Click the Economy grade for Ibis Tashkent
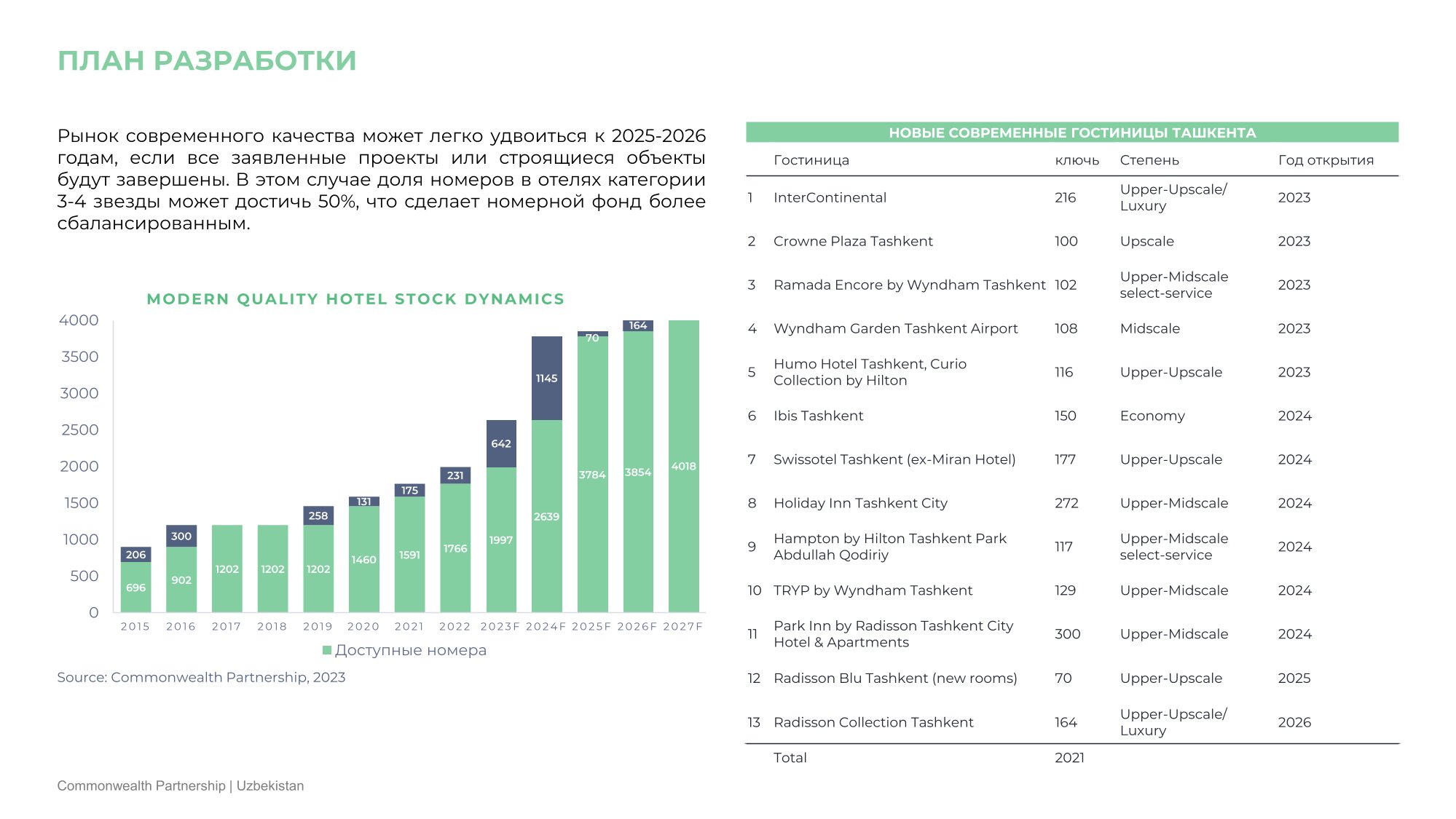Image resolution: width=1456 pixels, height=819 pixels. pos(1152,416)
